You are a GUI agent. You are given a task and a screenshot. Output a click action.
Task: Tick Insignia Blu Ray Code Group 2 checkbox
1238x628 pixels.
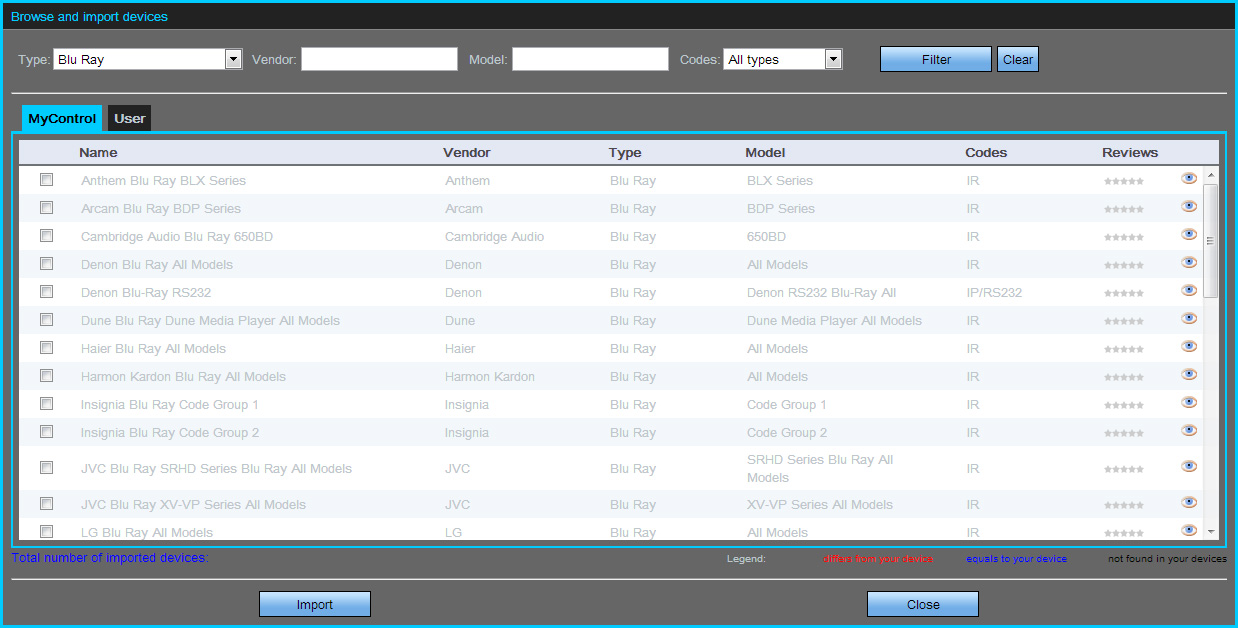46,432
